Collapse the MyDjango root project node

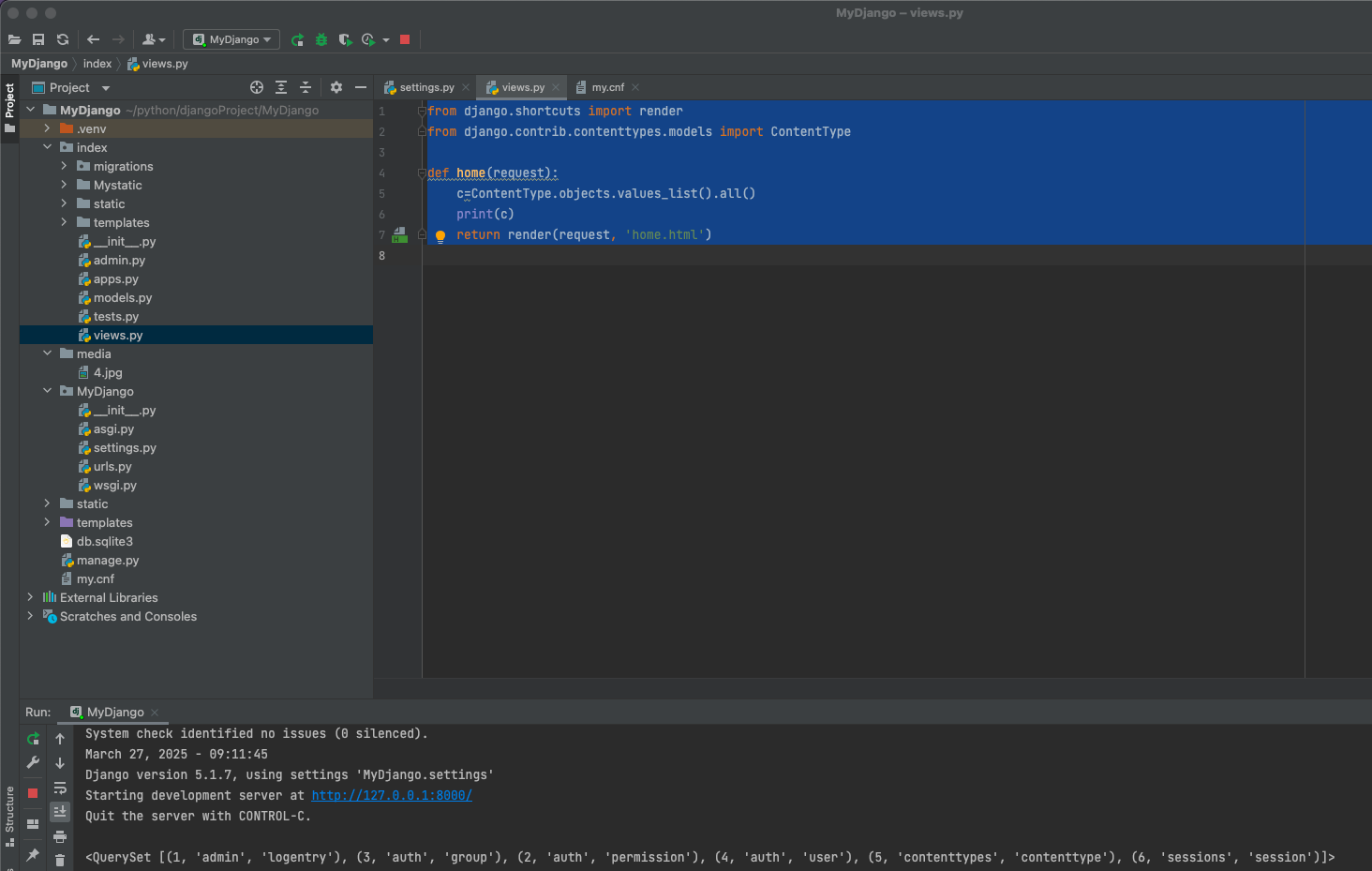click(x=31, y=110)
